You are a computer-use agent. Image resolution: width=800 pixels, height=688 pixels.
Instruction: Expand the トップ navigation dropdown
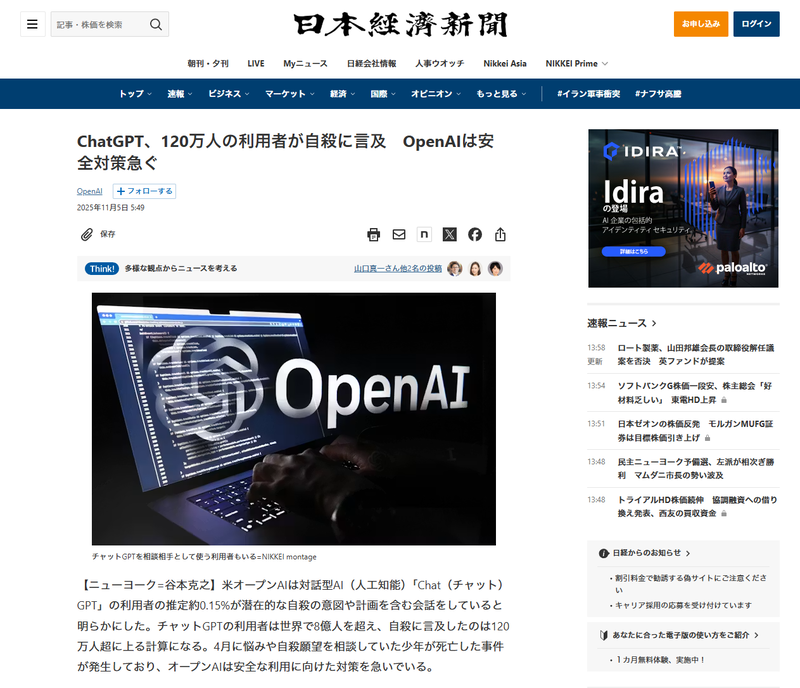coord(135,94)
